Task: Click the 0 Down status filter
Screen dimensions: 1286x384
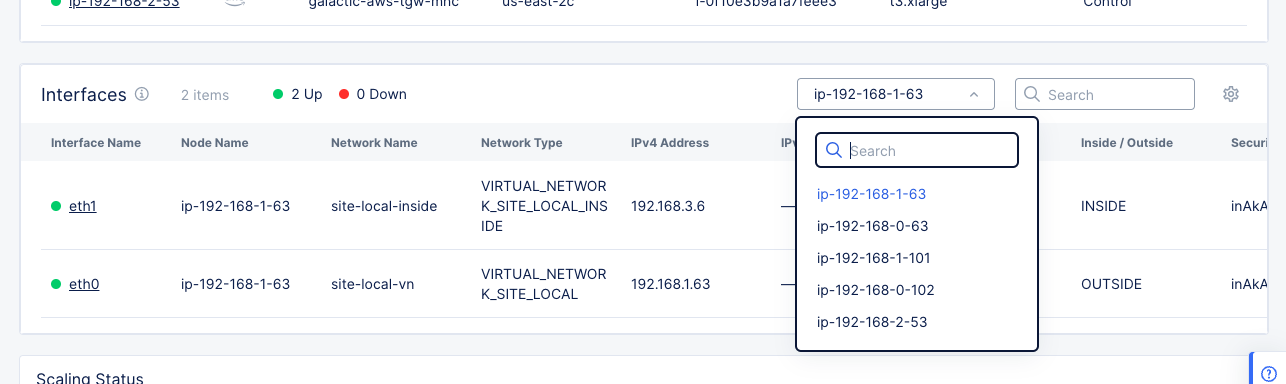Action: coord(373,94)
